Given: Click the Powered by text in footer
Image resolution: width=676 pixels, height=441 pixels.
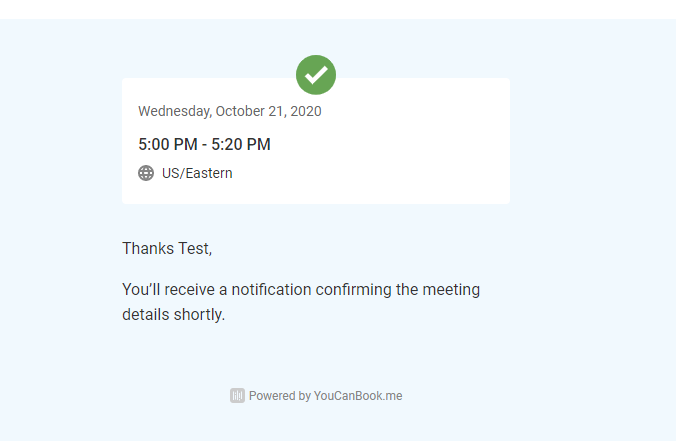Looking at the screenshot, I should click(279, 396).
